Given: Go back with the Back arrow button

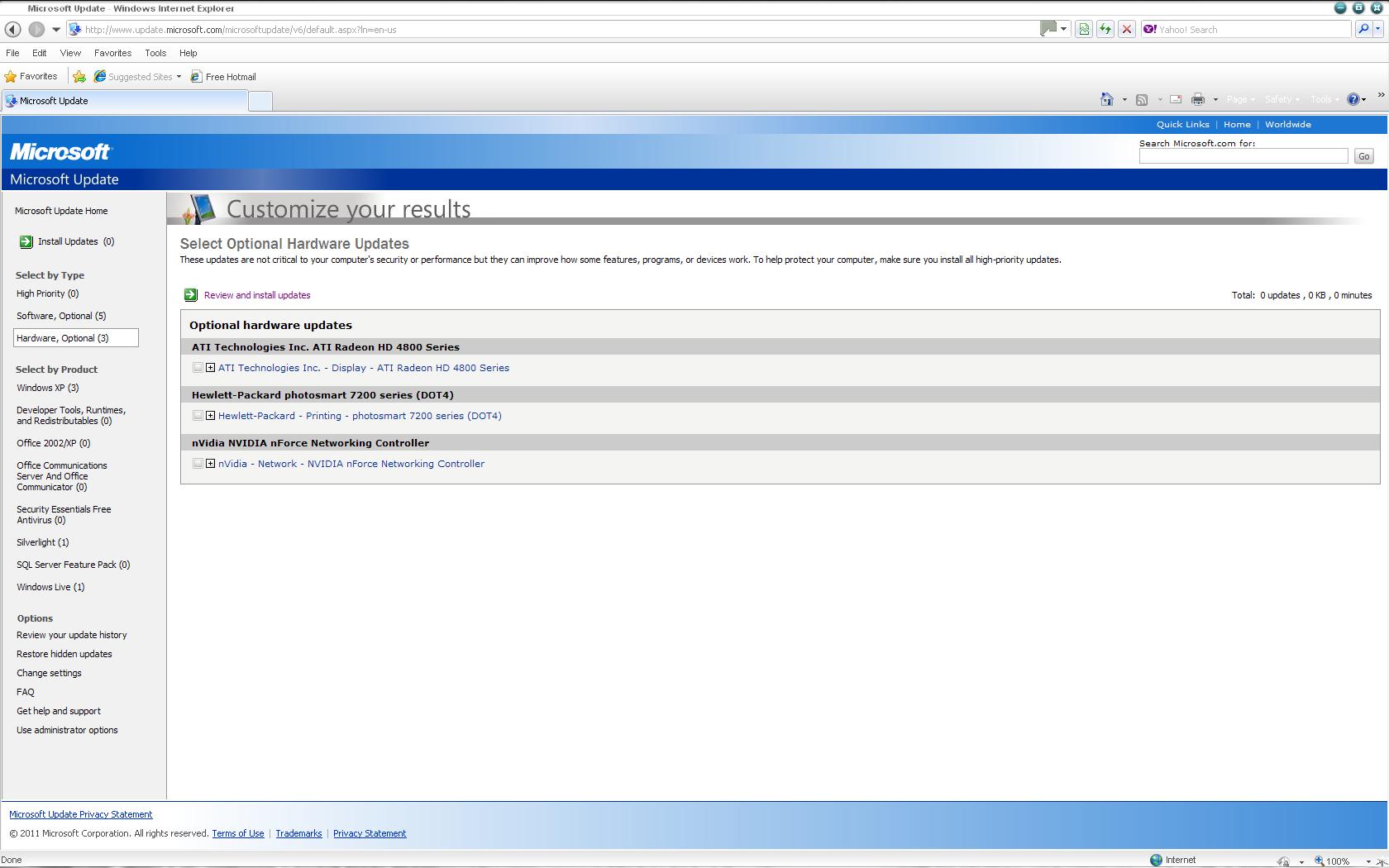Looking at the screenshot, I should tap(13, 30).
